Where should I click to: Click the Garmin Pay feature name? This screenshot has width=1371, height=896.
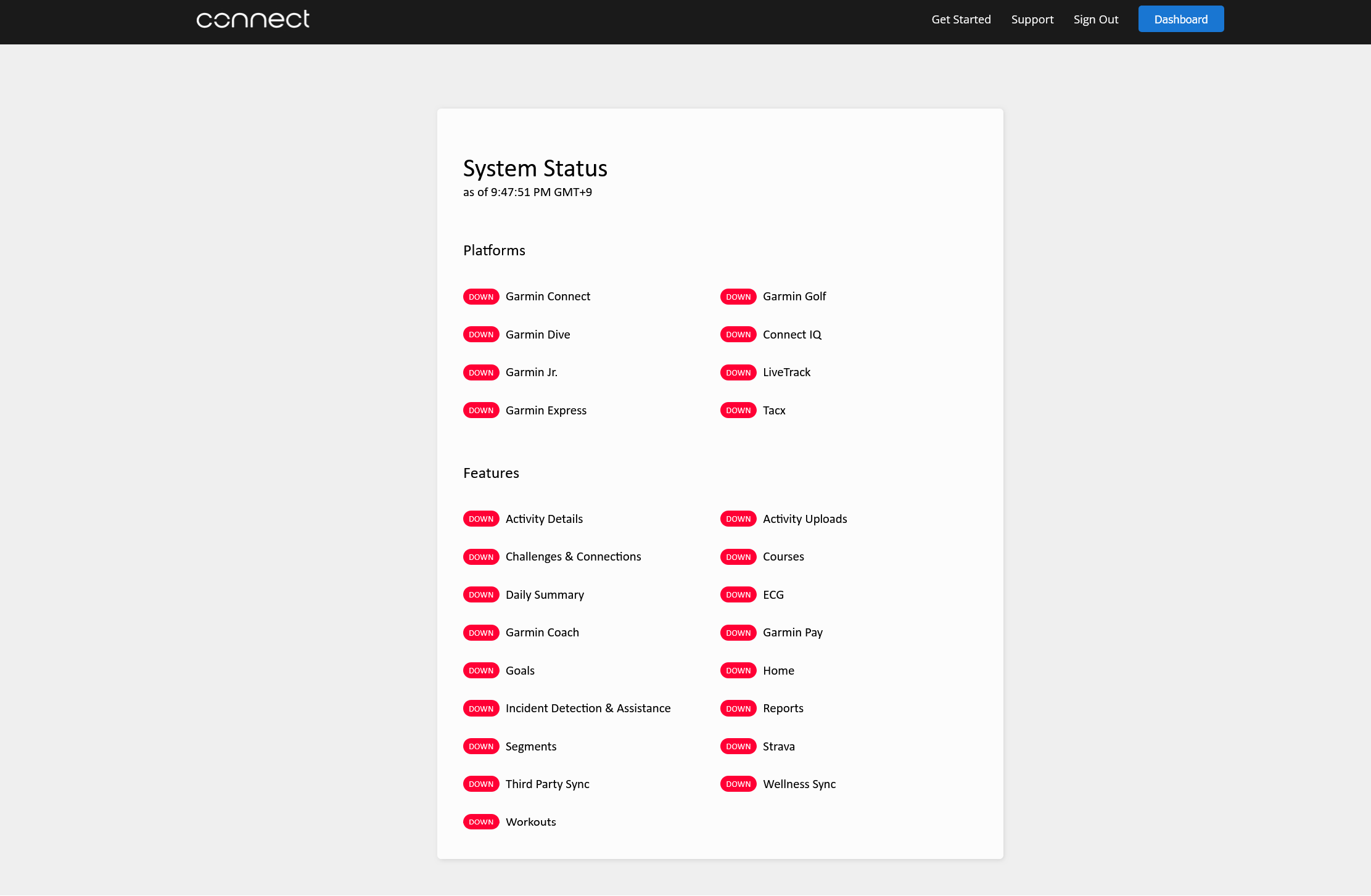point(793,633)
